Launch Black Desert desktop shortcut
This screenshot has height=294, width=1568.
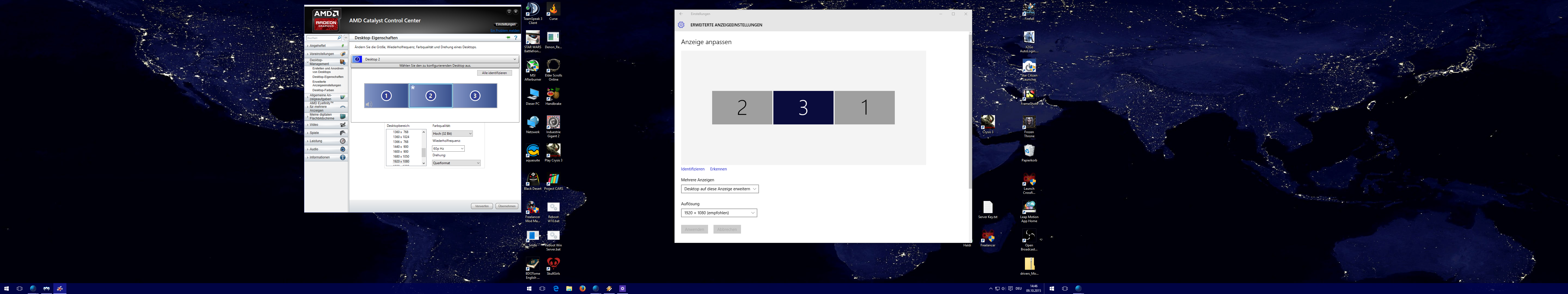click(533, 181)
